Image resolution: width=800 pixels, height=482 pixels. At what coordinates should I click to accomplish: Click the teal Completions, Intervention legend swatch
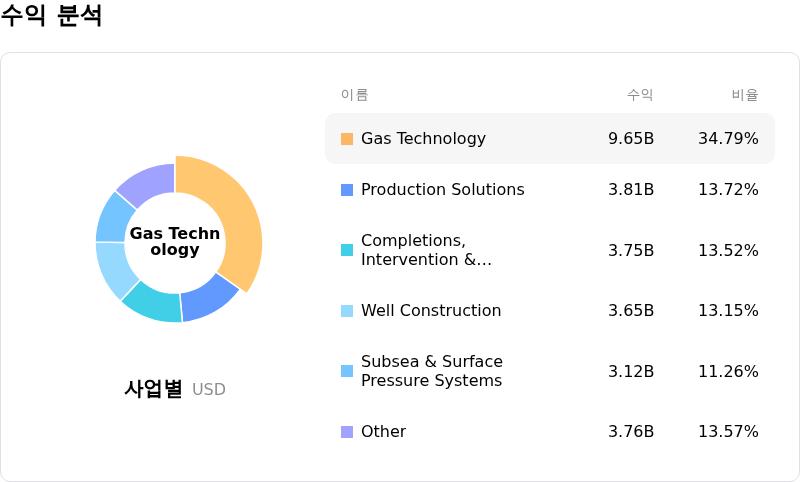(347, 250)
